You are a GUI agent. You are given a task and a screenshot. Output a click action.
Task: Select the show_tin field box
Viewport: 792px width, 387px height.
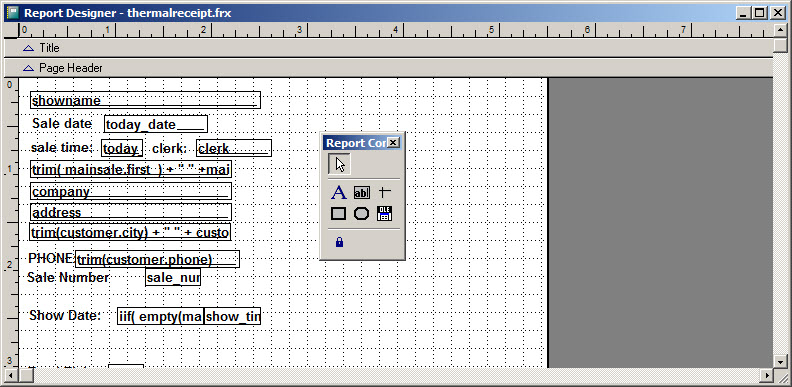pyautogui.click(x=232, y=316)
